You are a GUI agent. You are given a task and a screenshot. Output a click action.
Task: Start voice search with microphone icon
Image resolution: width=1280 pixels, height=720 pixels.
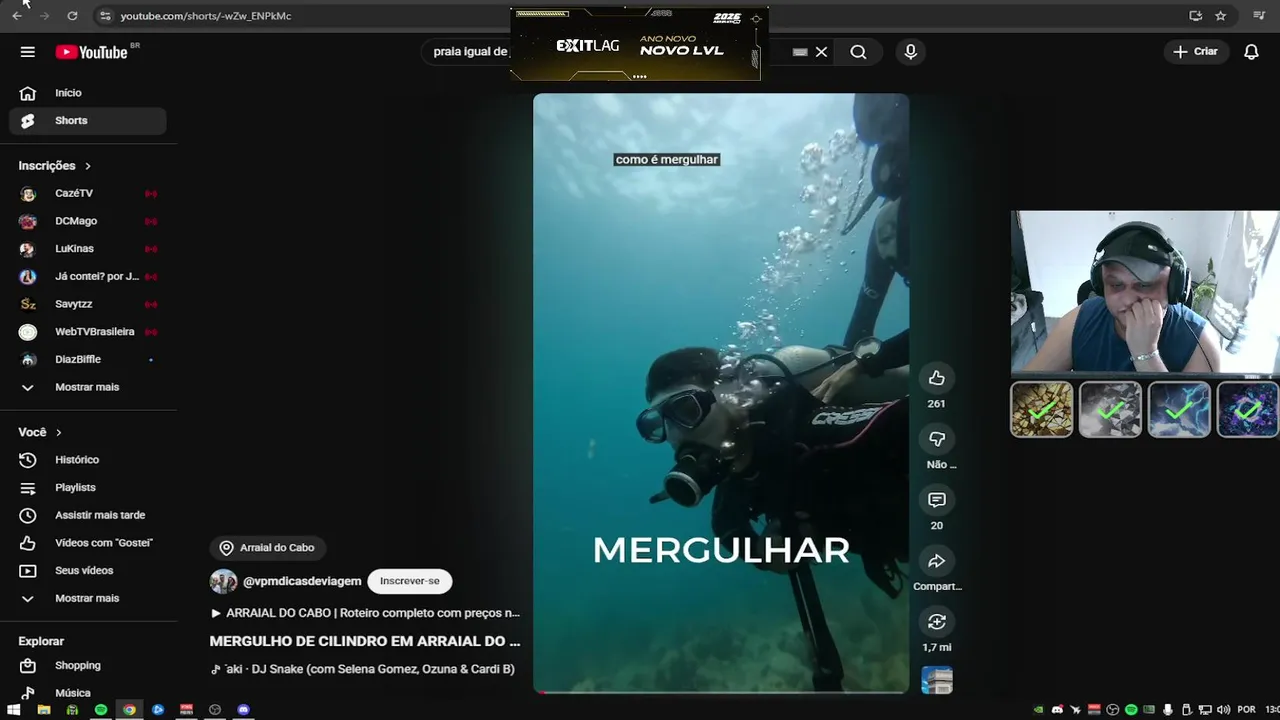pyautogui.click(x=910, y=52)
